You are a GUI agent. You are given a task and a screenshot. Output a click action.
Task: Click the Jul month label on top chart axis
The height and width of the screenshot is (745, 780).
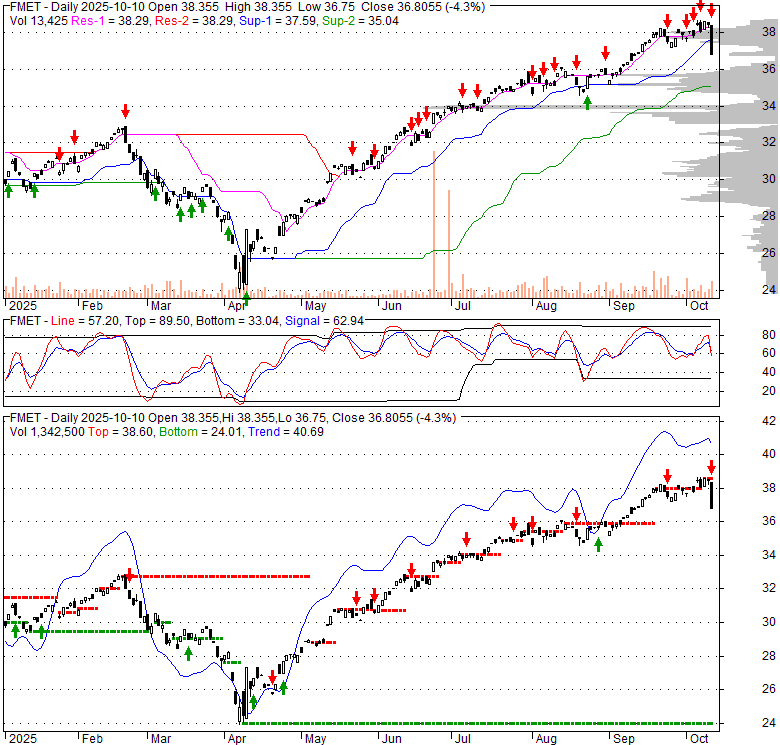pos(462,306)
